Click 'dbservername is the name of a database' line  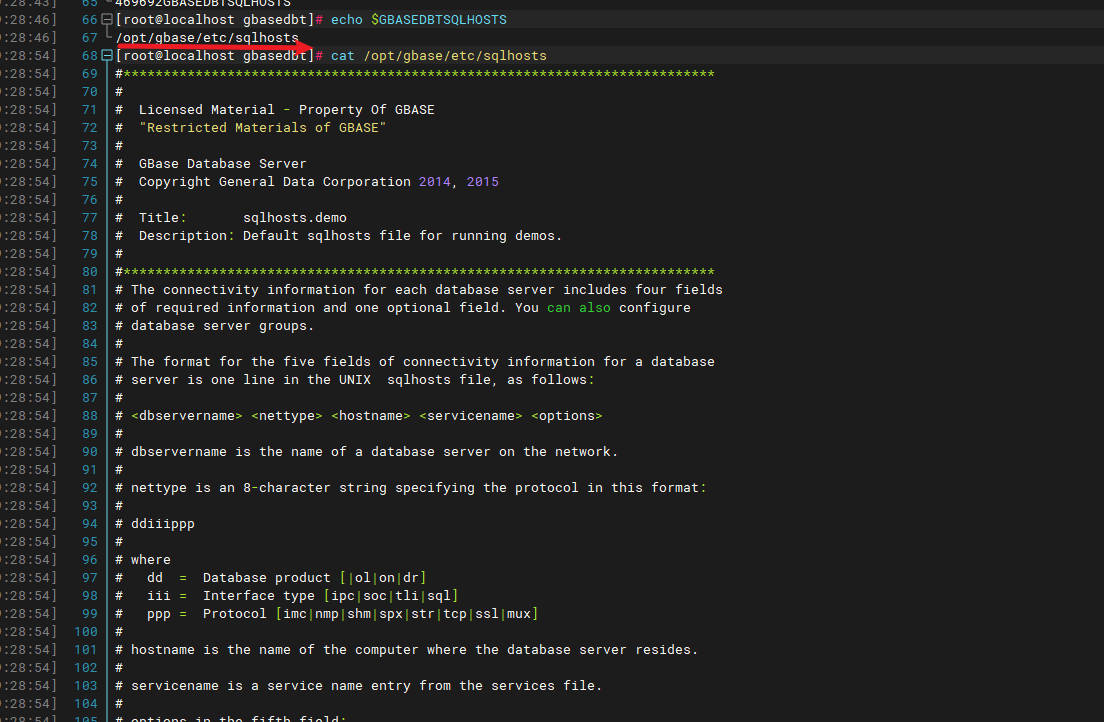375,452
